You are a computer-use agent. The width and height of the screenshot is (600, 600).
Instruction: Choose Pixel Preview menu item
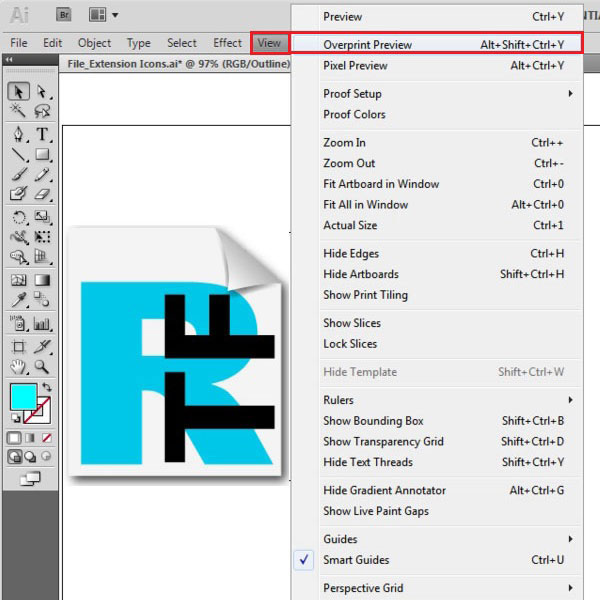tap(437, 65)
